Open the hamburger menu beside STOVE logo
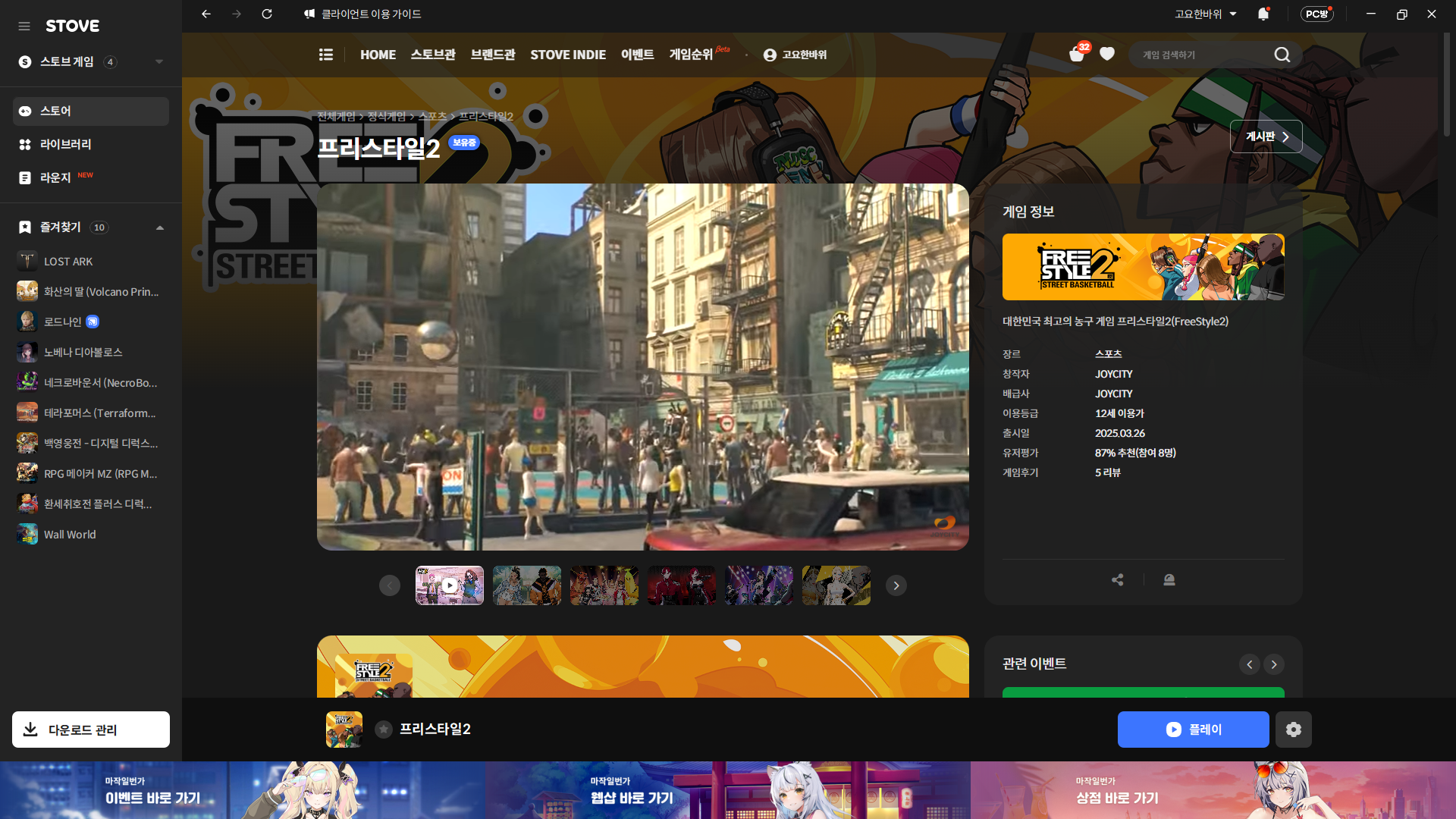This screenshot has width=1456, height=819. pos(24,26)
